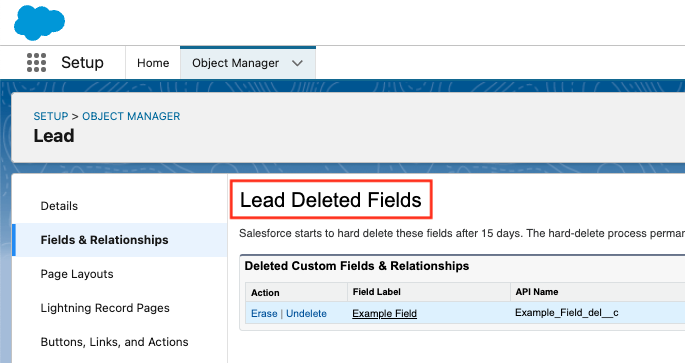Erase the Example Field
Screen dimensions: 685x363
click(264, 314)
